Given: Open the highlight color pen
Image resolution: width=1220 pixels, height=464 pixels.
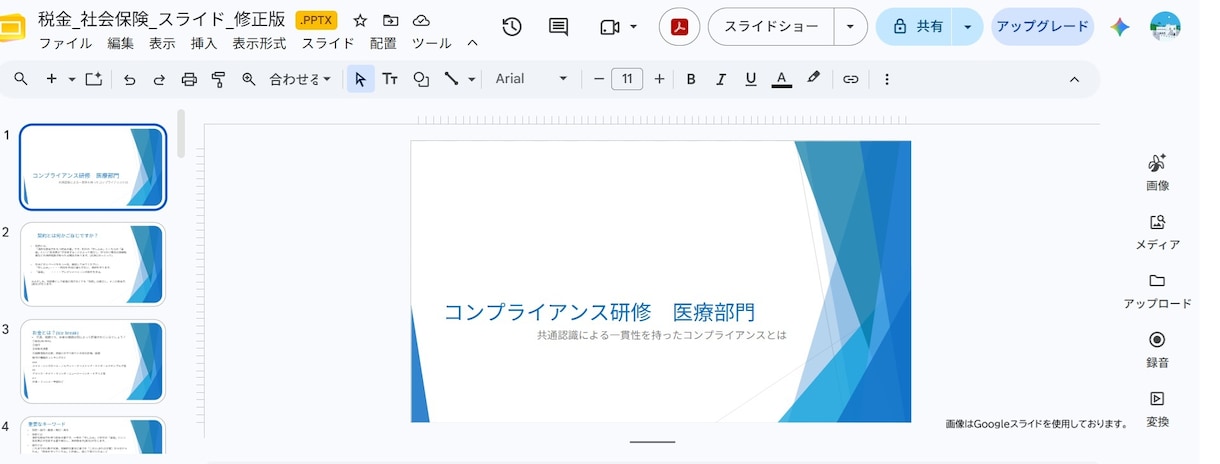Looking at the screenshot, I should 814,78.
